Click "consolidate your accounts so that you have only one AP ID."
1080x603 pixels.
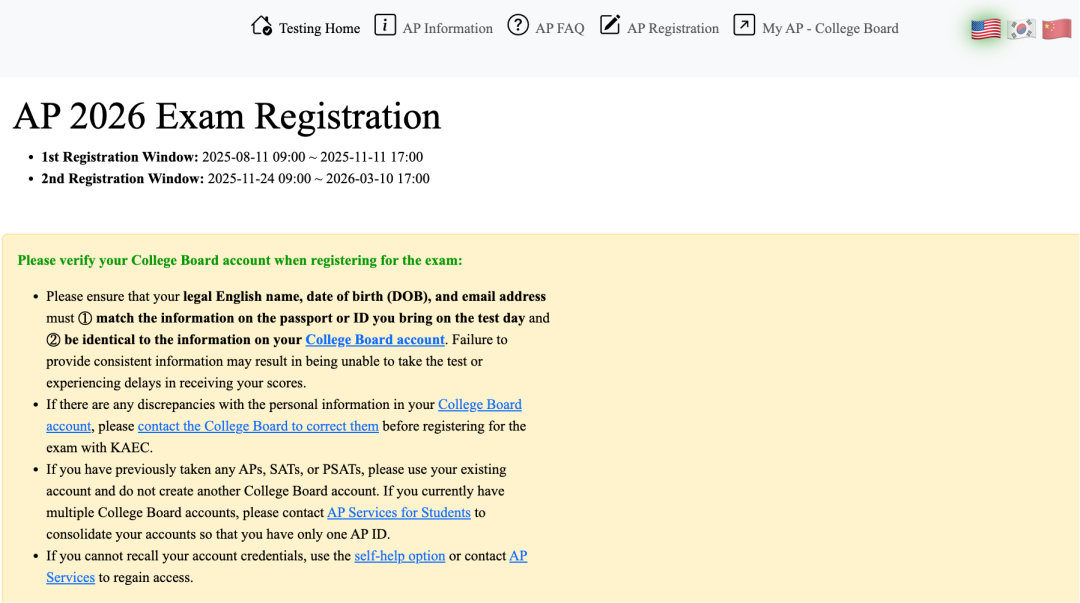coord(219,534)
